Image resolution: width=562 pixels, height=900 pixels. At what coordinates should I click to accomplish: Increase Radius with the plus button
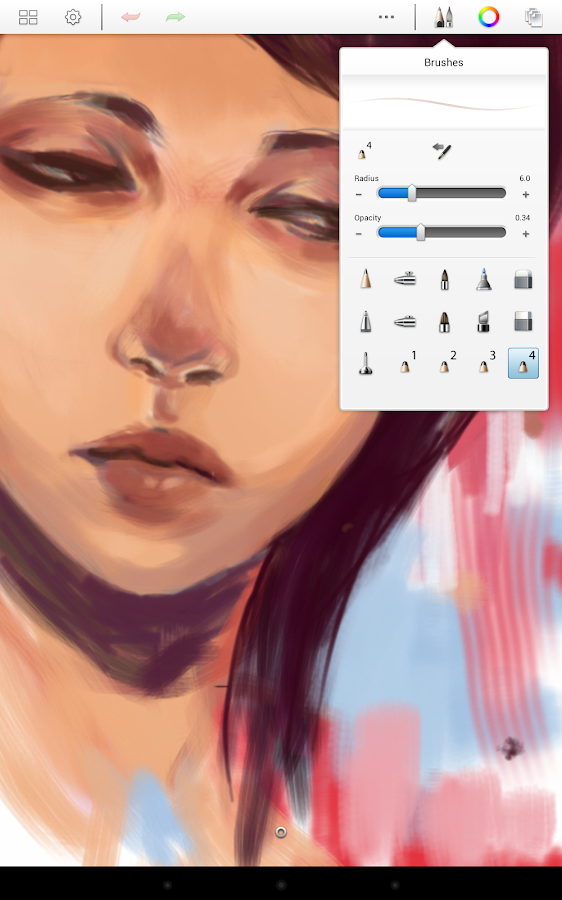click(x=525, y=195)
